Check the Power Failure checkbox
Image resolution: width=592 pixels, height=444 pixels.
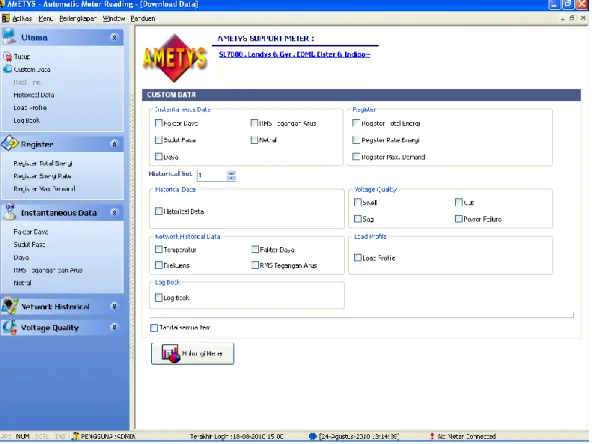(x=459, y=219)
